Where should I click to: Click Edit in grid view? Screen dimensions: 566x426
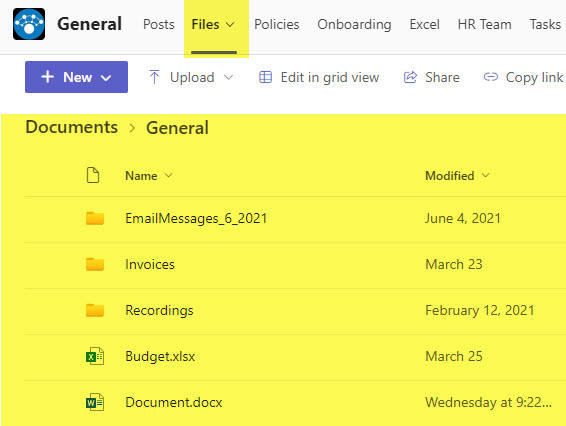pos(330,78)
